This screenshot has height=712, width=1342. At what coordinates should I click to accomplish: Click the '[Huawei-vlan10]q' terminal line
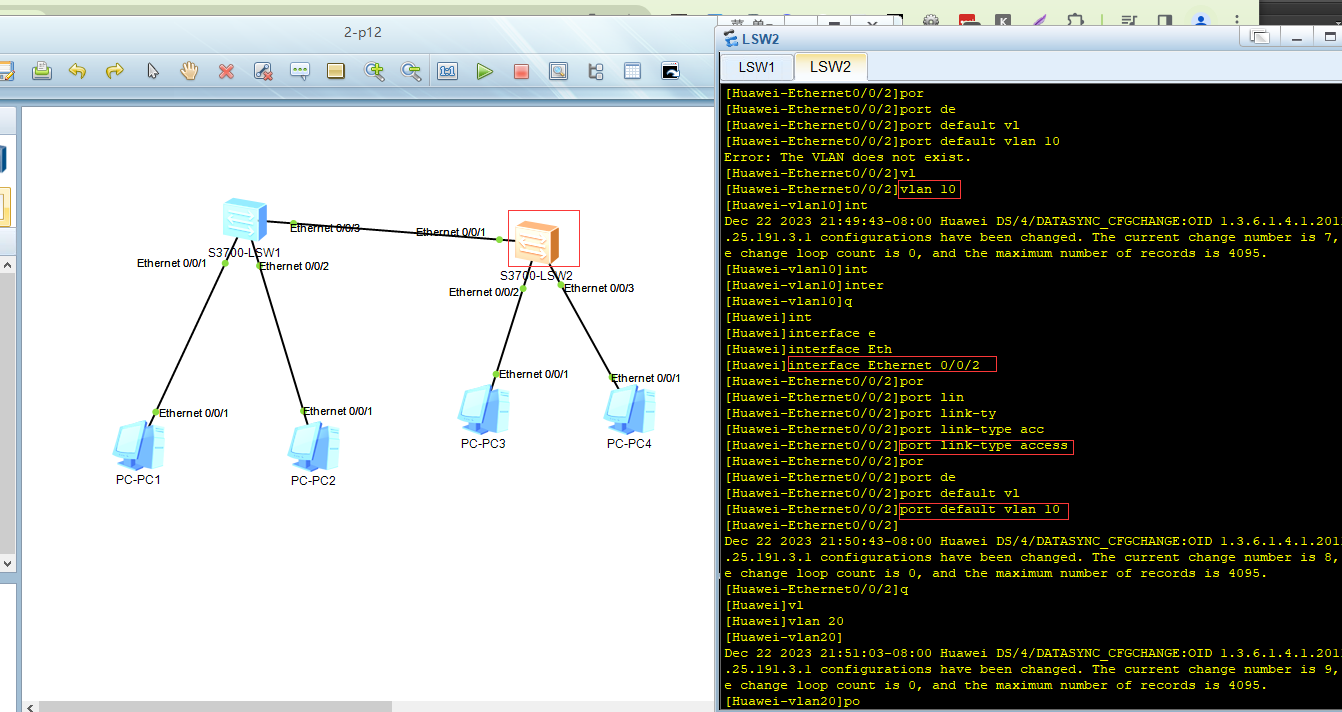point(788,301)
